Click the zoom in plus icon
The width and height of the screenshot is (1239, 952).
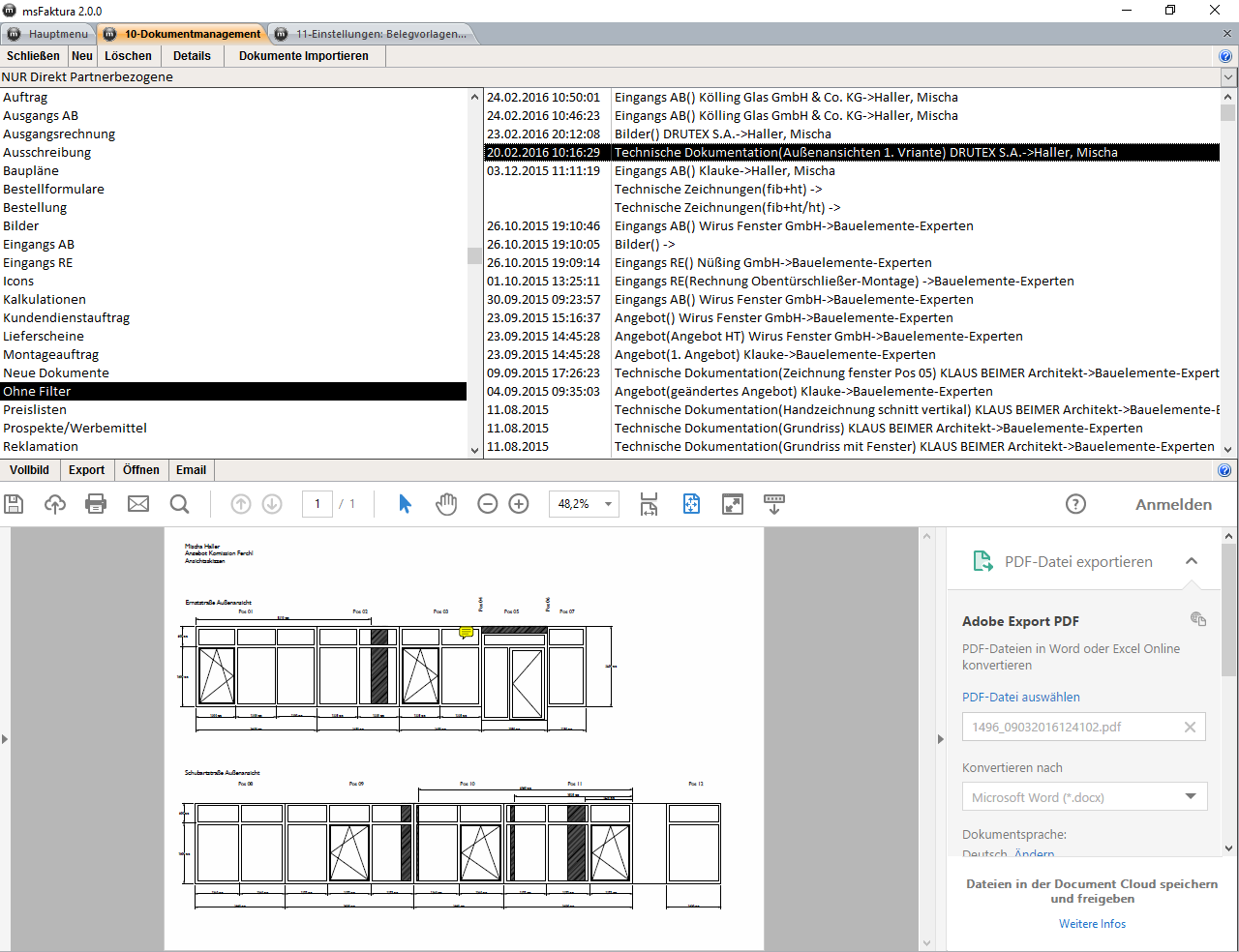point(519,504)
